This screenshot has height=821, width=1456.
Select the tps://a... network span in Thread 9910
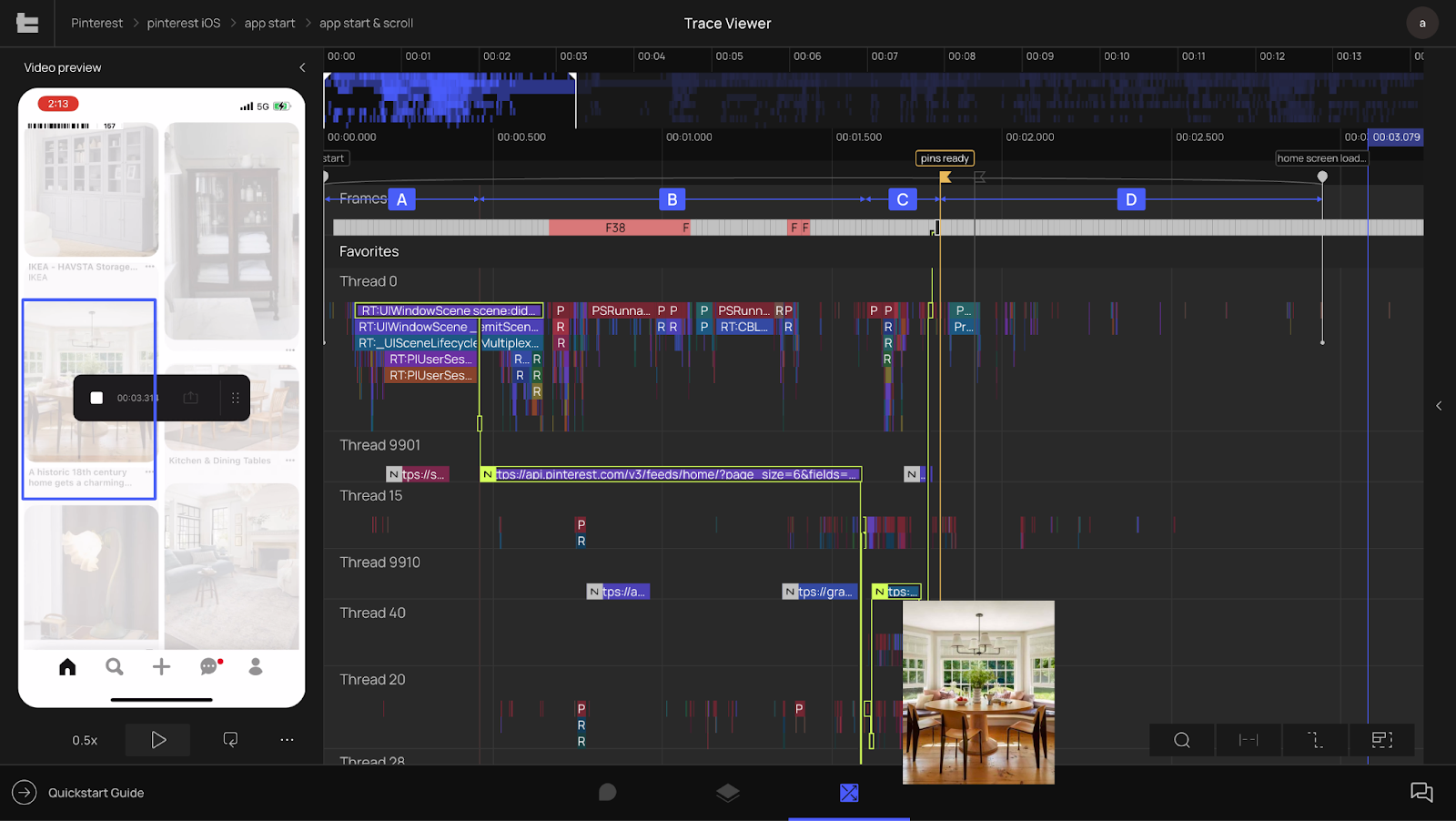[618, 592]
